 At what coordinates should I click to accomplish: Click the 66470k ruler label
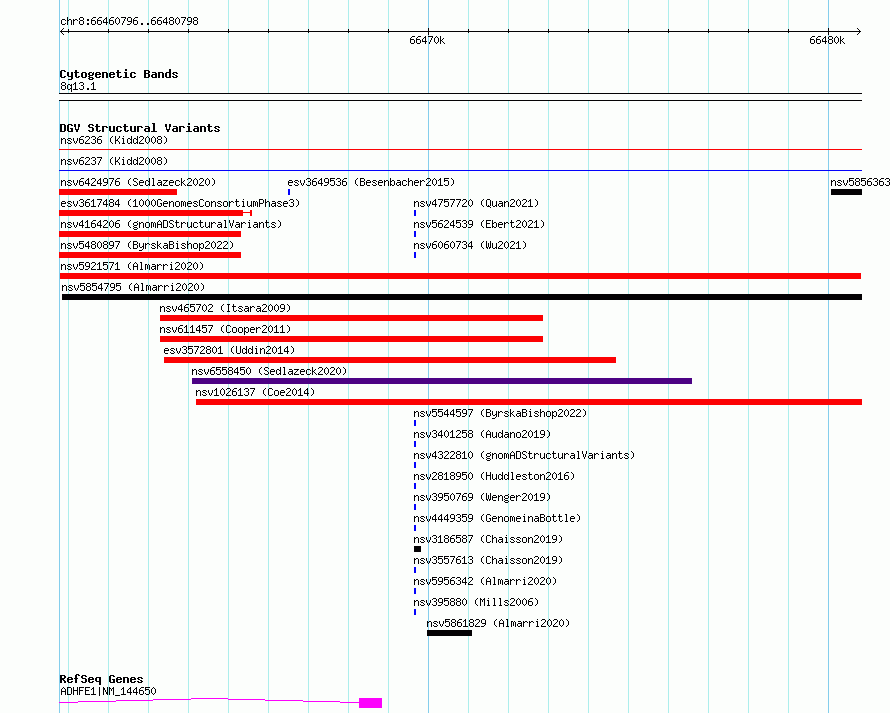pyautogui.click(x=427, y=40)
